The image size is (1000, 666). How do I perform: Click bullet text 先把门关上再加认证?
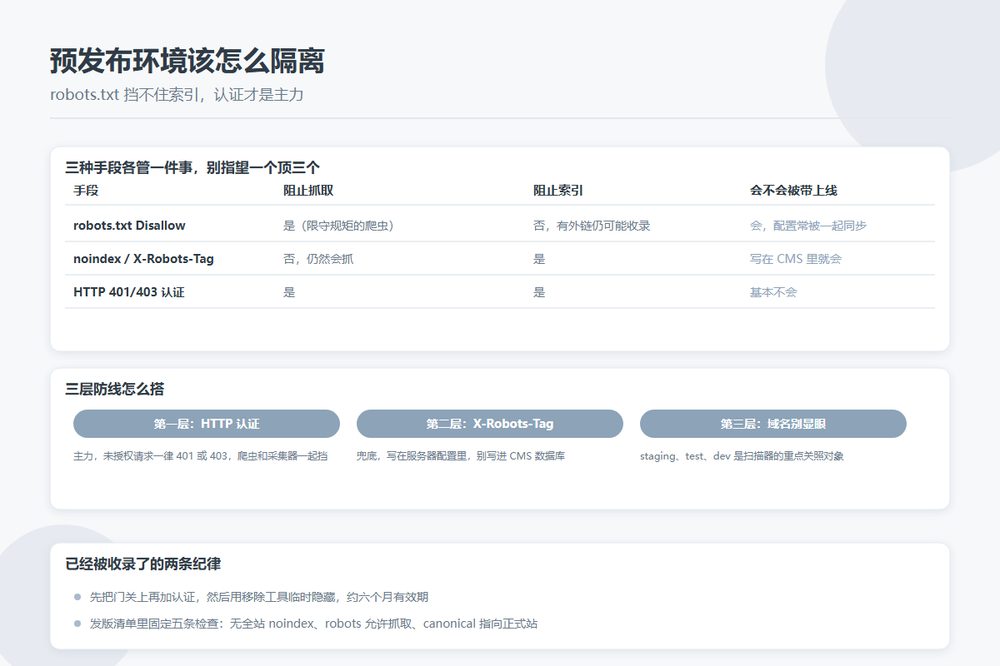pos(259,597)
